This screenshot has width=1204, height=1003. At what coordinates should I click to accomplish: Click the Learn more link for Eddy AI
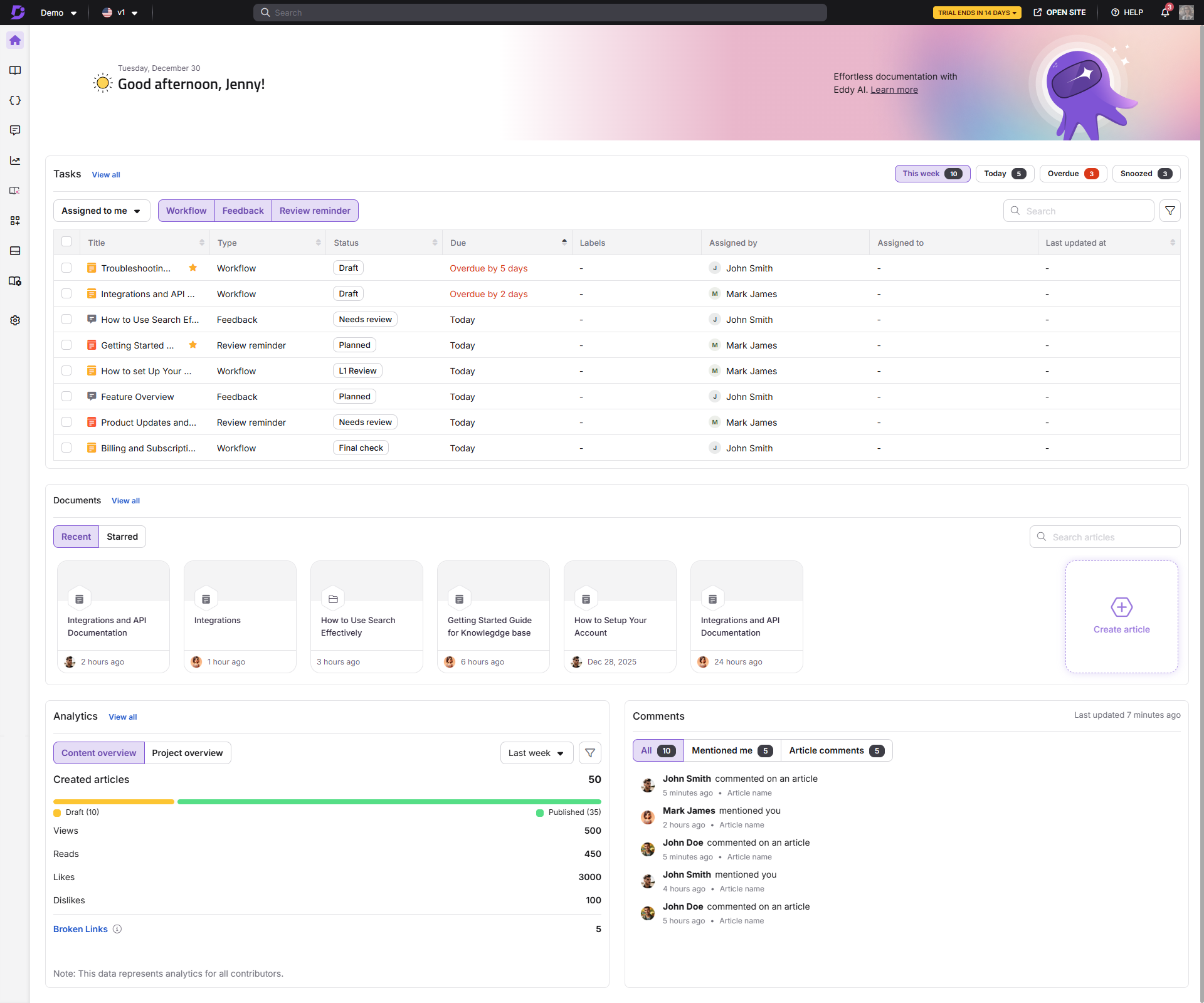pyautogui.click(x=894, y=90)
